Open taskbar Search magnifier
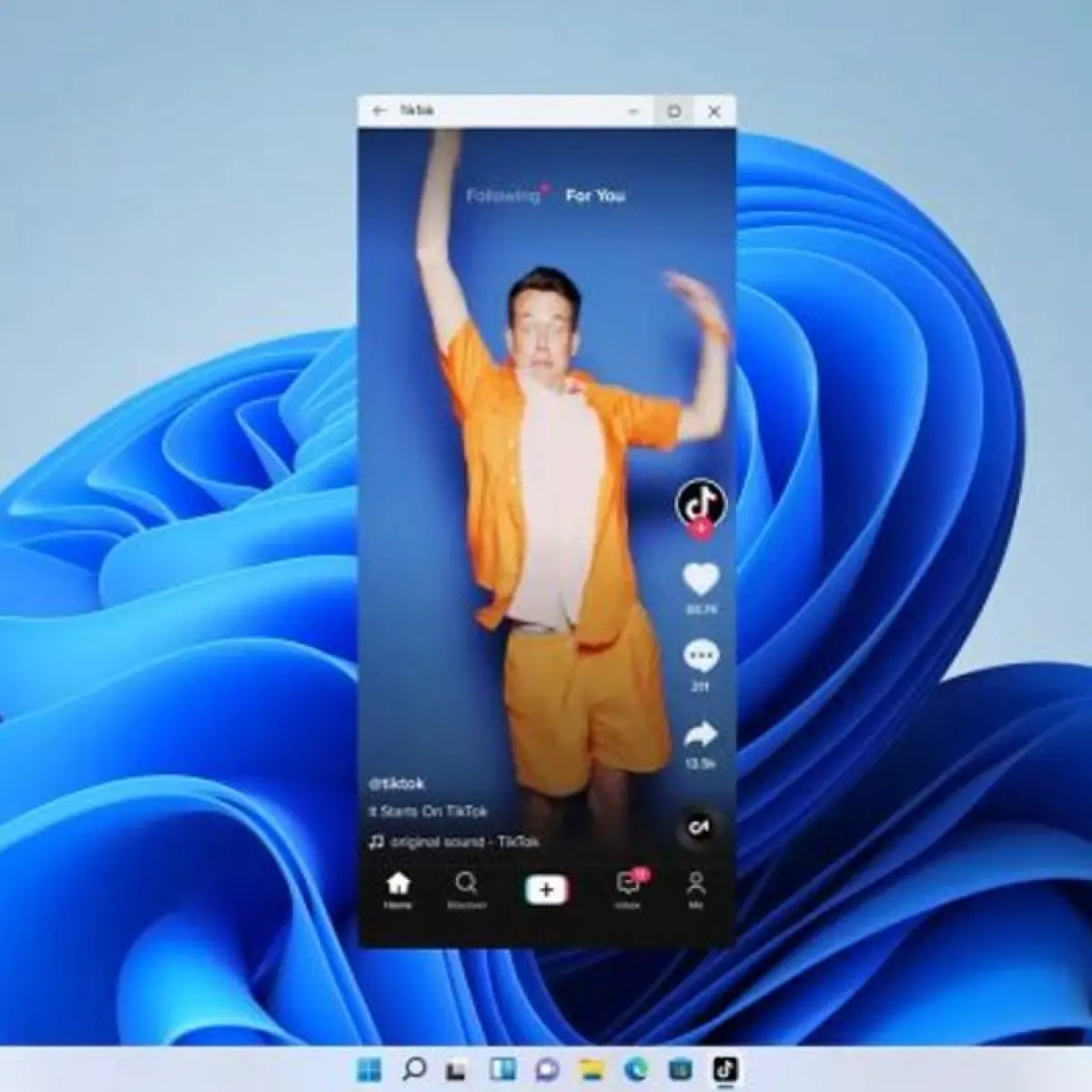Screen dimensions: 1092x1092 click(414, 1069)
